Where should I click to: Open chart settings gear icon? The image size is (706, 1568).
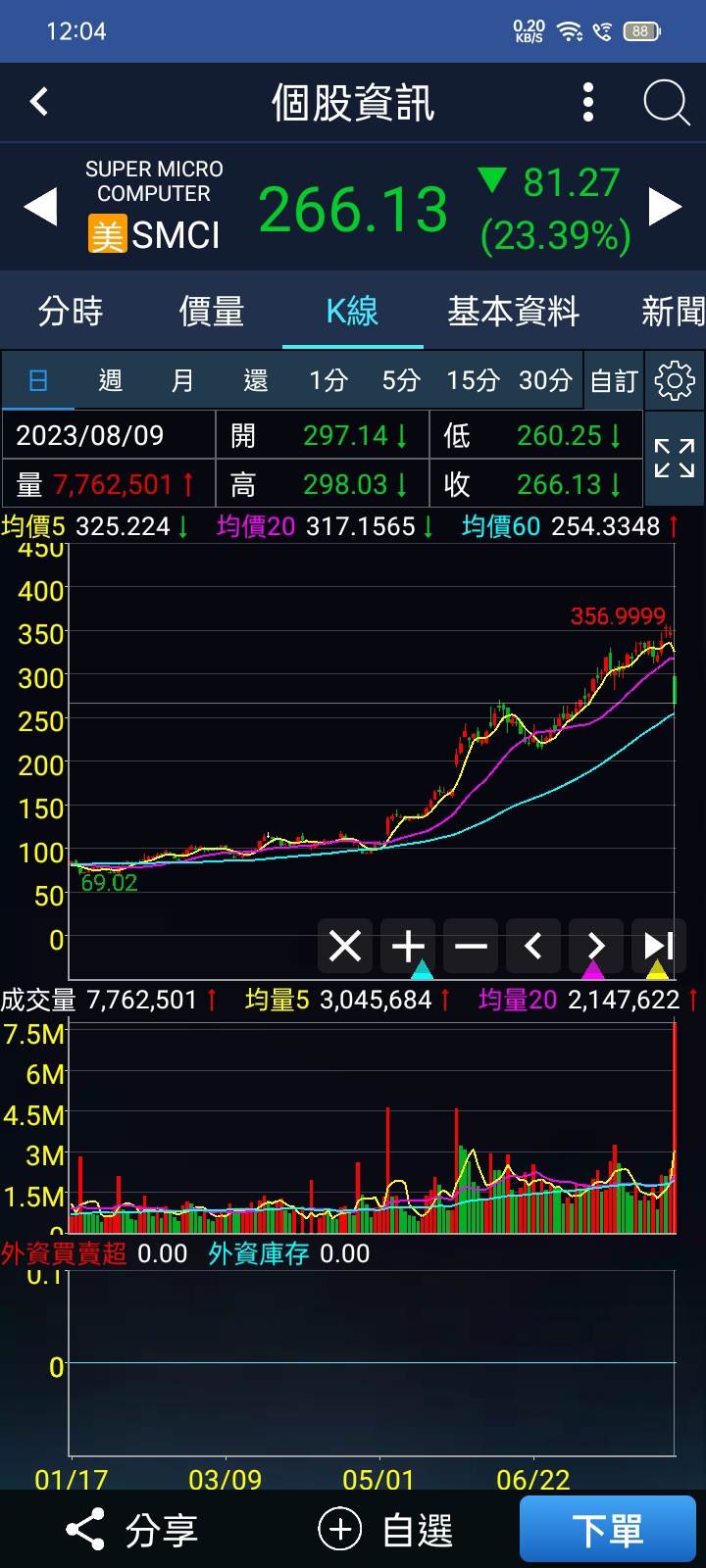(675, 380)
